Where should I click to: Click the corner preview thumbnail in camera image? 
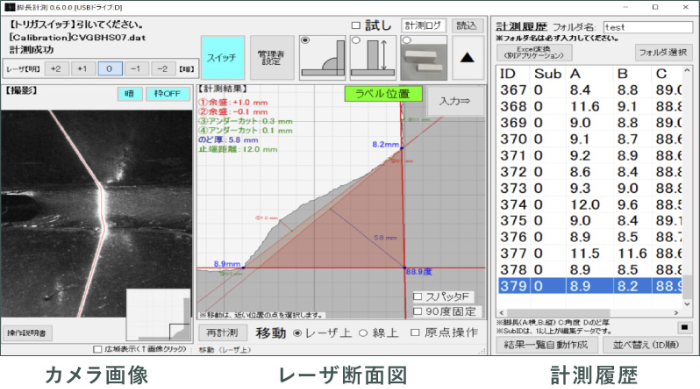click(158, 314)
